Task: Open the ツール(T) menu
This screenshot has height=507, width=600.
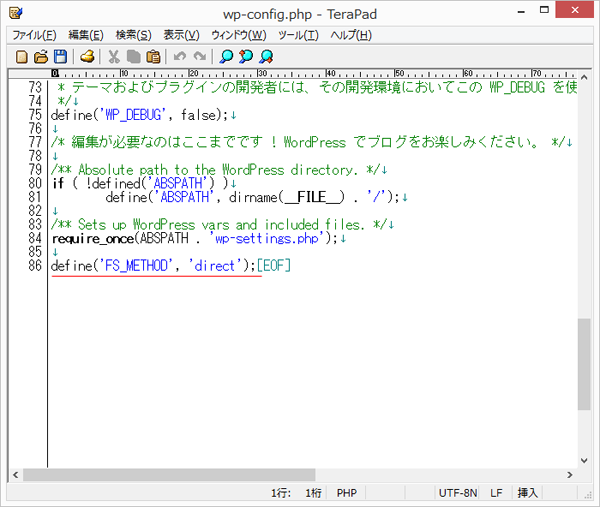Action: [x=298, y=35]
